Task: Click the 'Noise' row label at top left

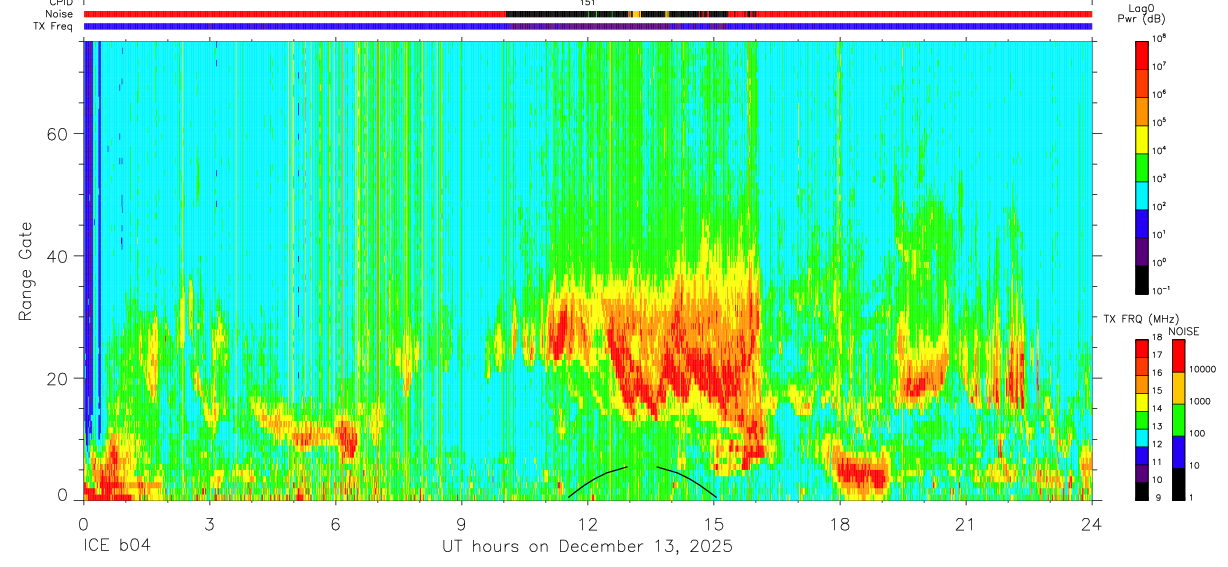Action: (x=60, y=15)
